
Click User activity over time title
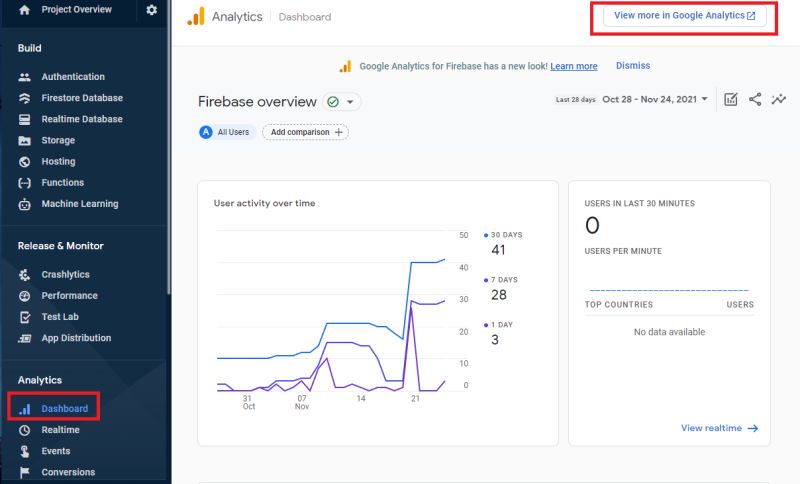point(264,203)
